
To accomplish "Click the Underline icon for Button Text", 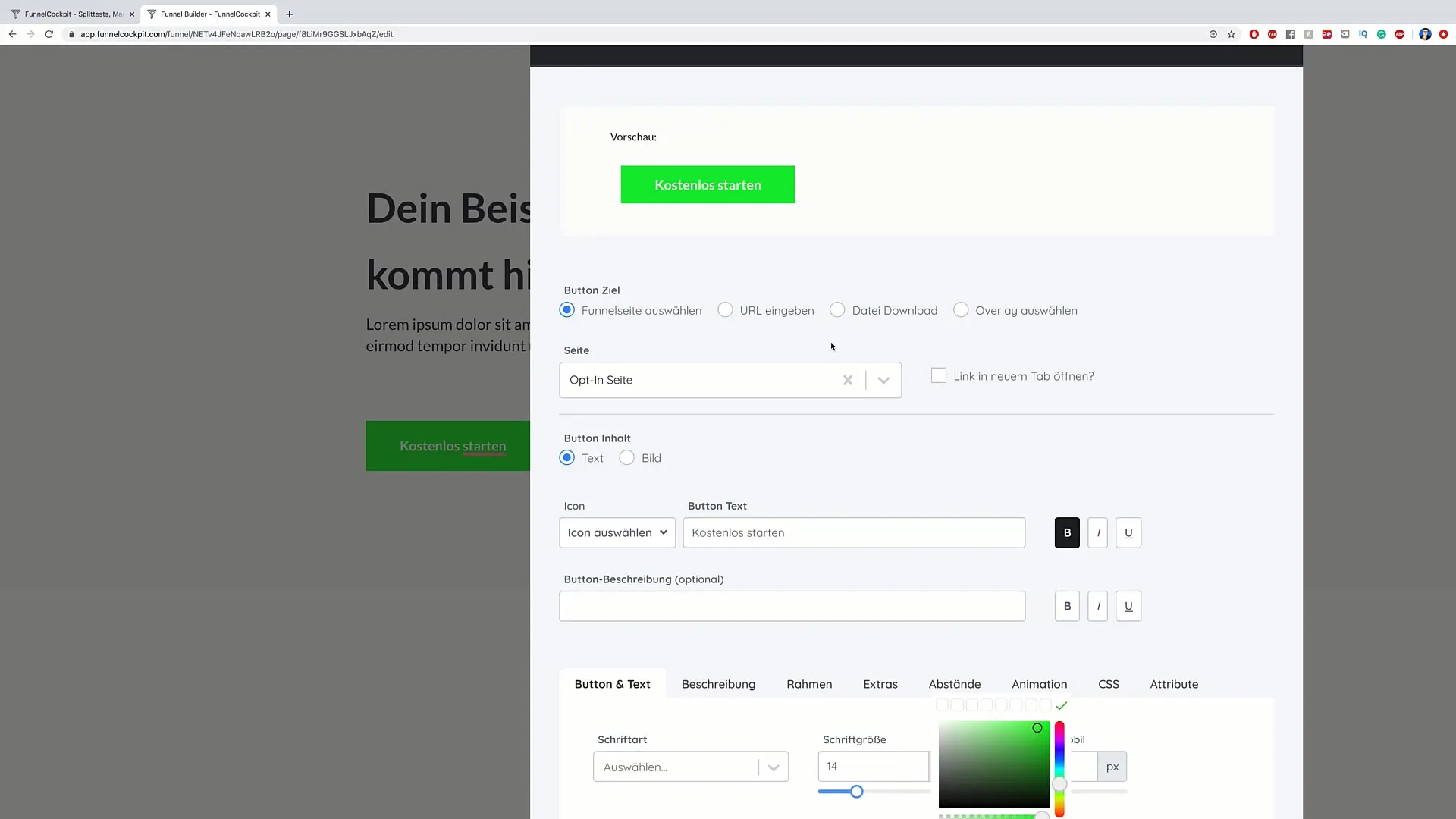I will pos(1128,531).
